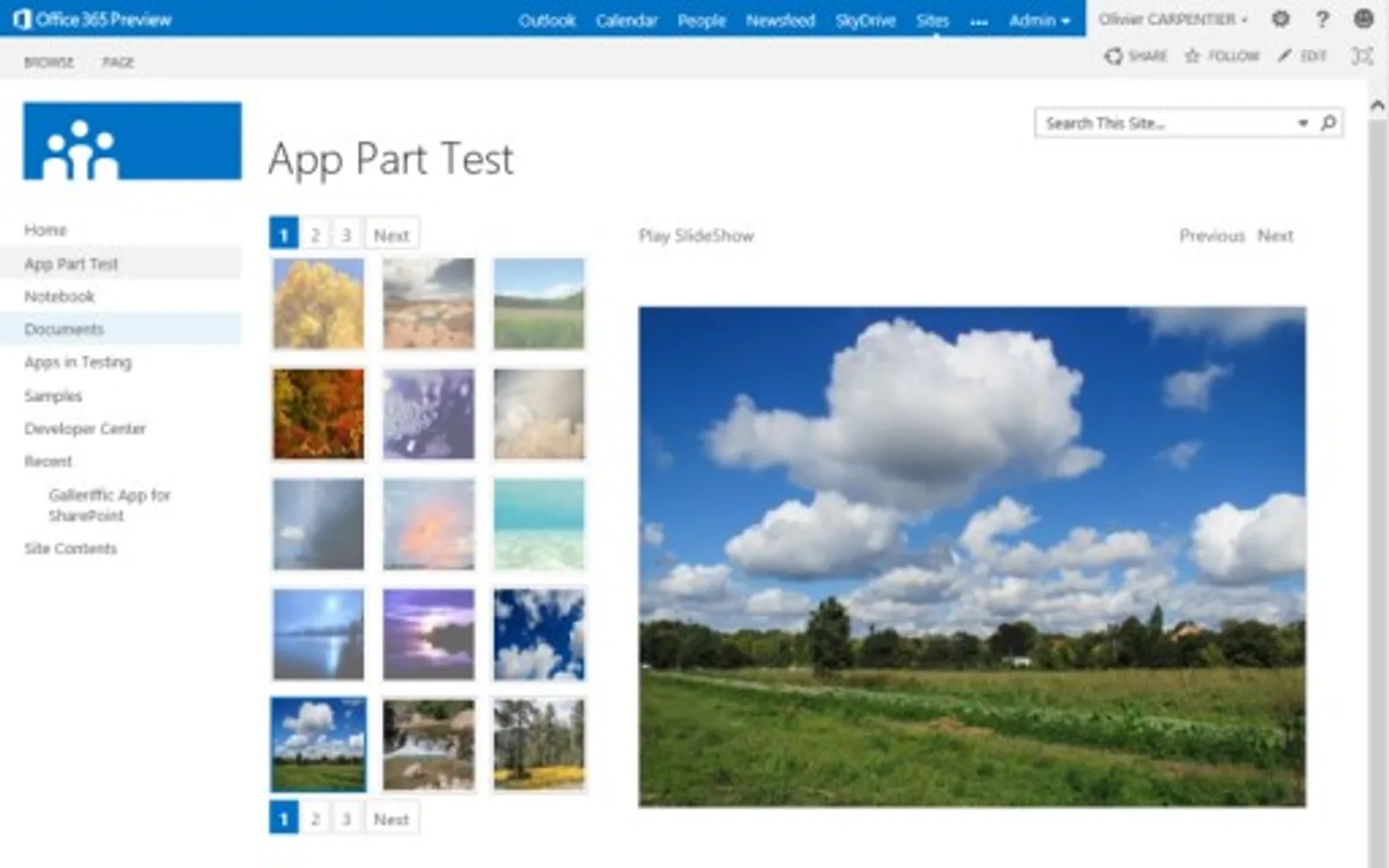The height and width of the screenshot is (868, 1389).
Task: Open the search scope dropdown arrow
Action: (x=1302, y=123)
